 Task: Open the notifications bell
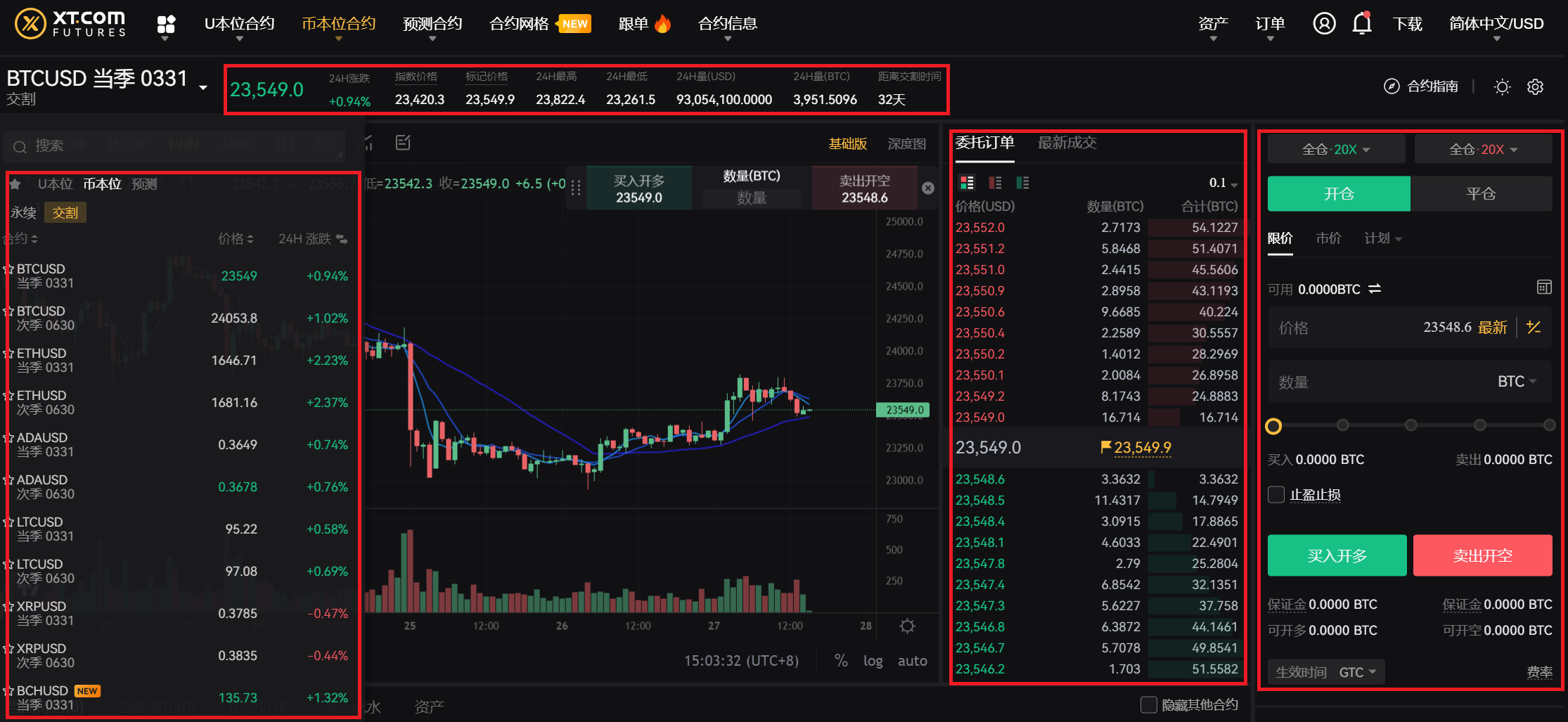pos(1362,23)
